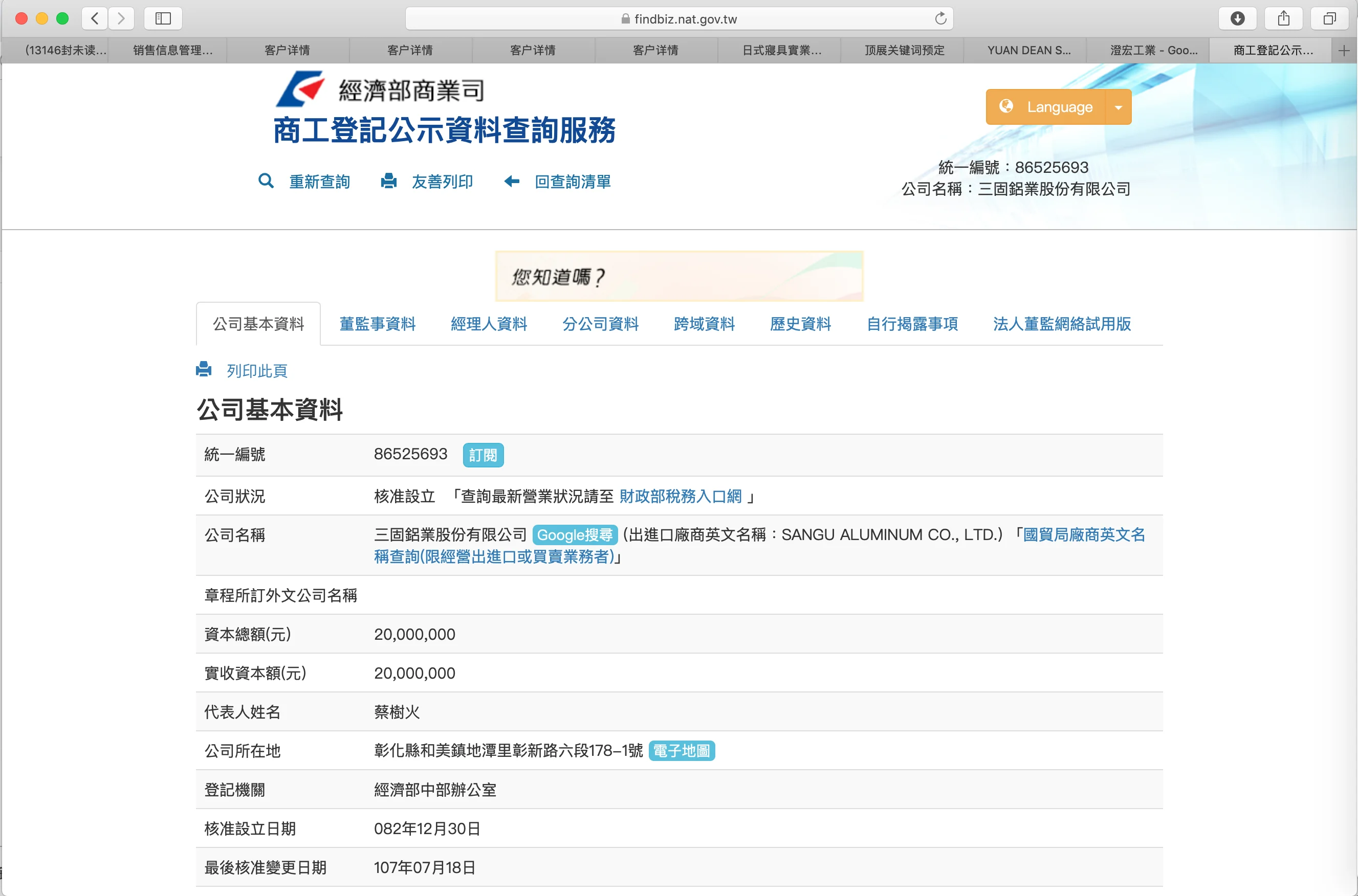Click the show all tabs icon
Screen dimensions: 1358x896
[1329, 18]
